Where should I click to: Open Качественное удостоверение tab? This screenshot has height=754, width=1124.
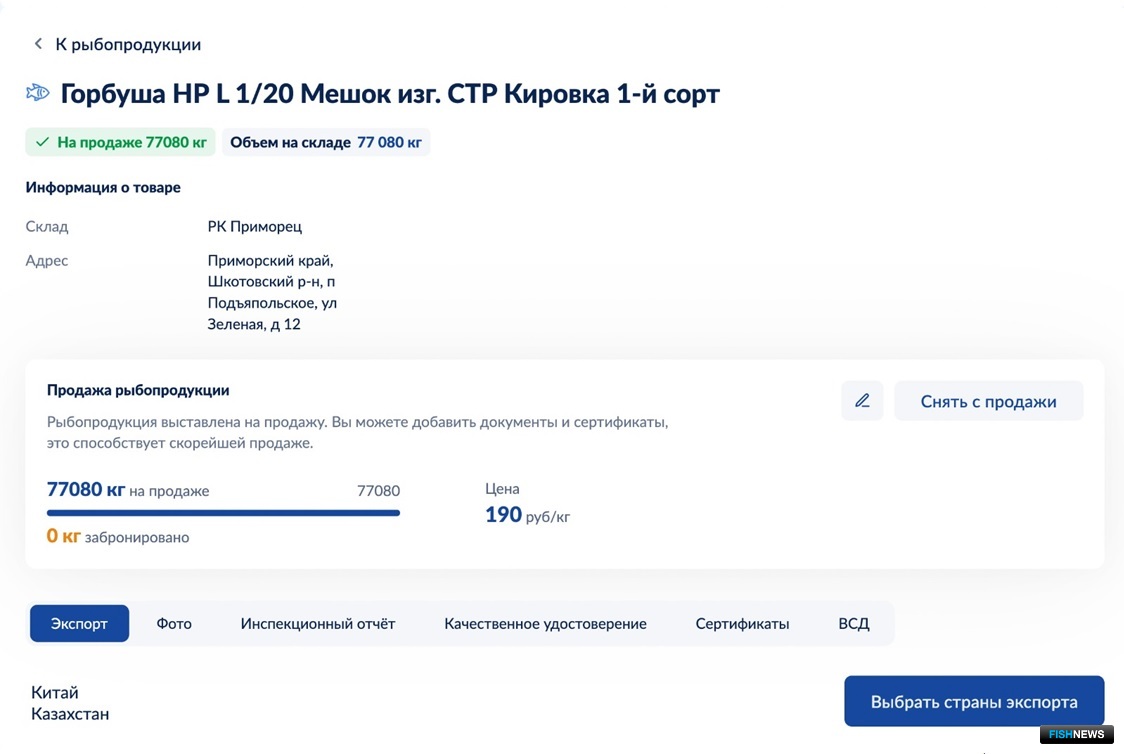click(546, 624)
